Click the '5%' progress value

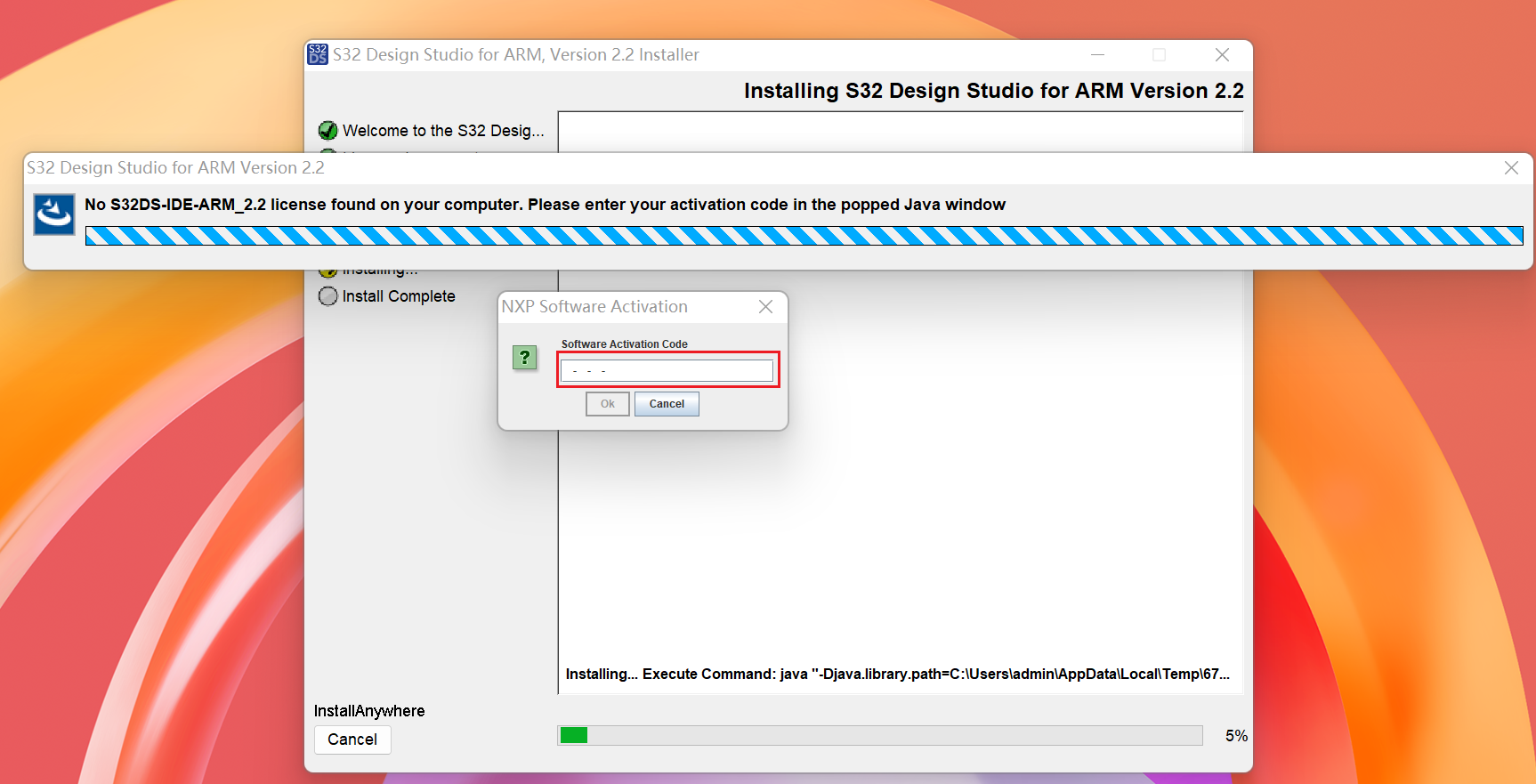(x=1236, y=736)
